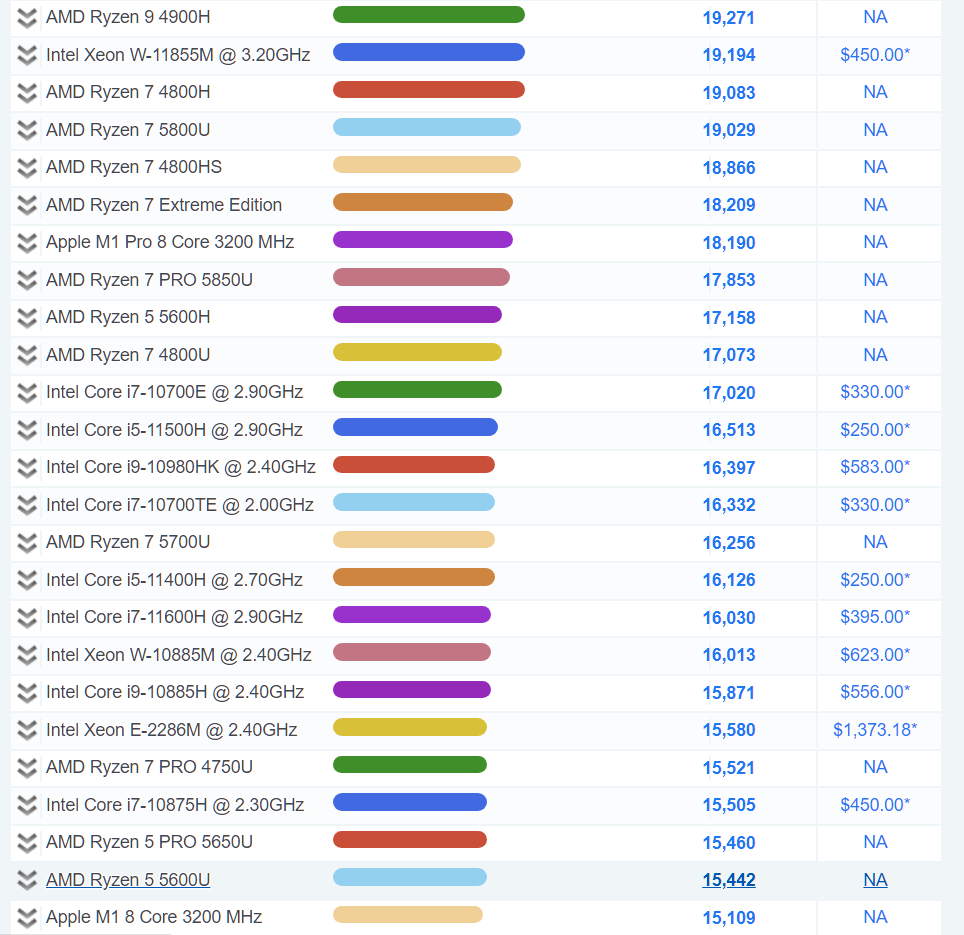Click chevron icon for AMD Ryzen 7 4800U

pyautogui.click(x=26, y=355)
